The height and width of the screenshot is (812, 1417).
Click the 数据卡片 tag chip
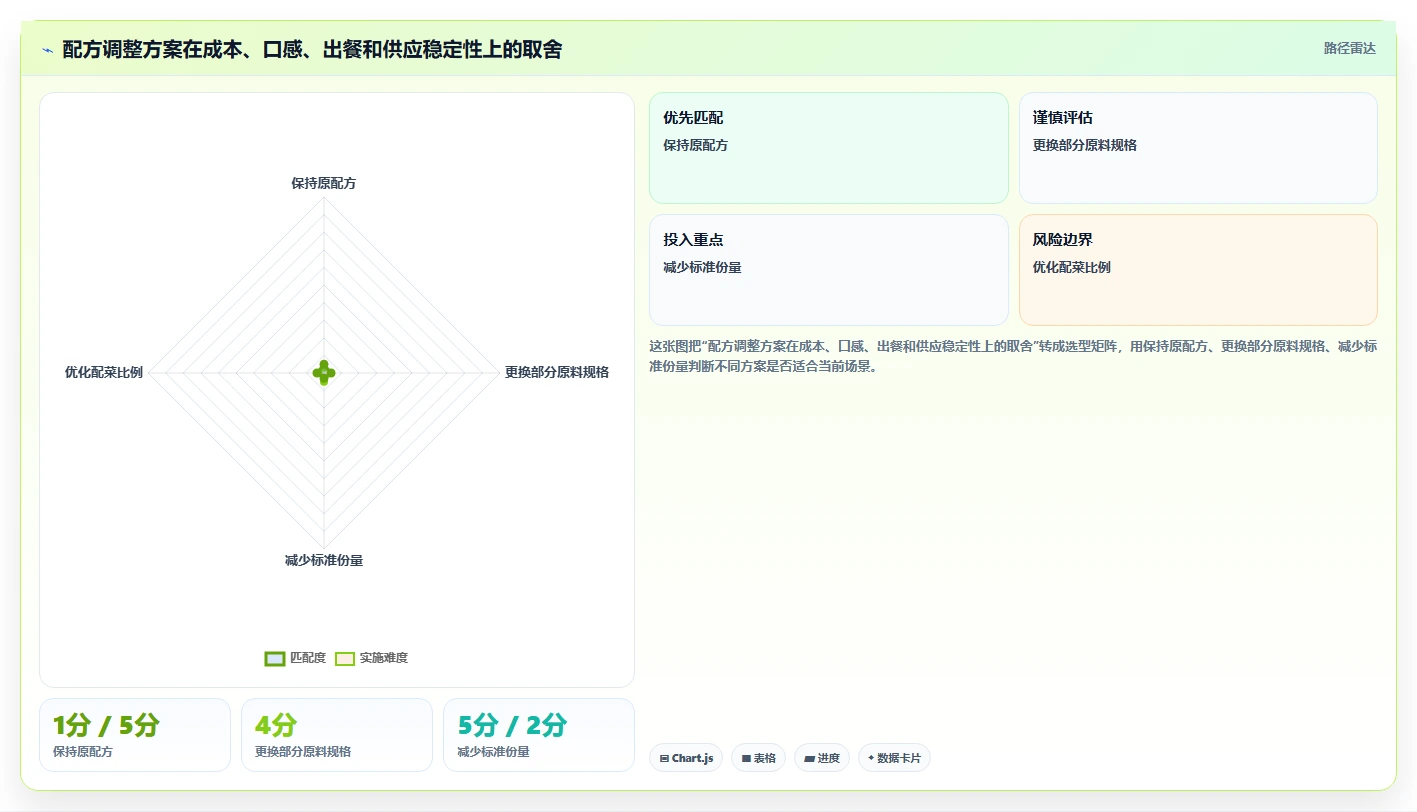pyautogui.click(x=894, y=758)
